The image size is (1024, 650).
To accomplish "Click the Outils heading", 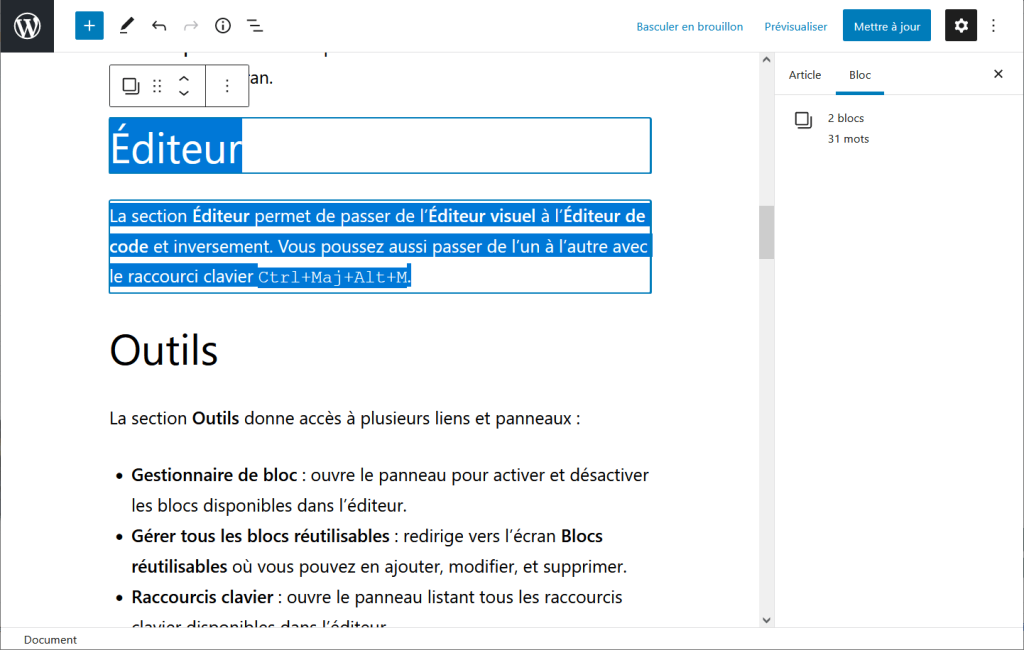I will (x=164, y=350).
